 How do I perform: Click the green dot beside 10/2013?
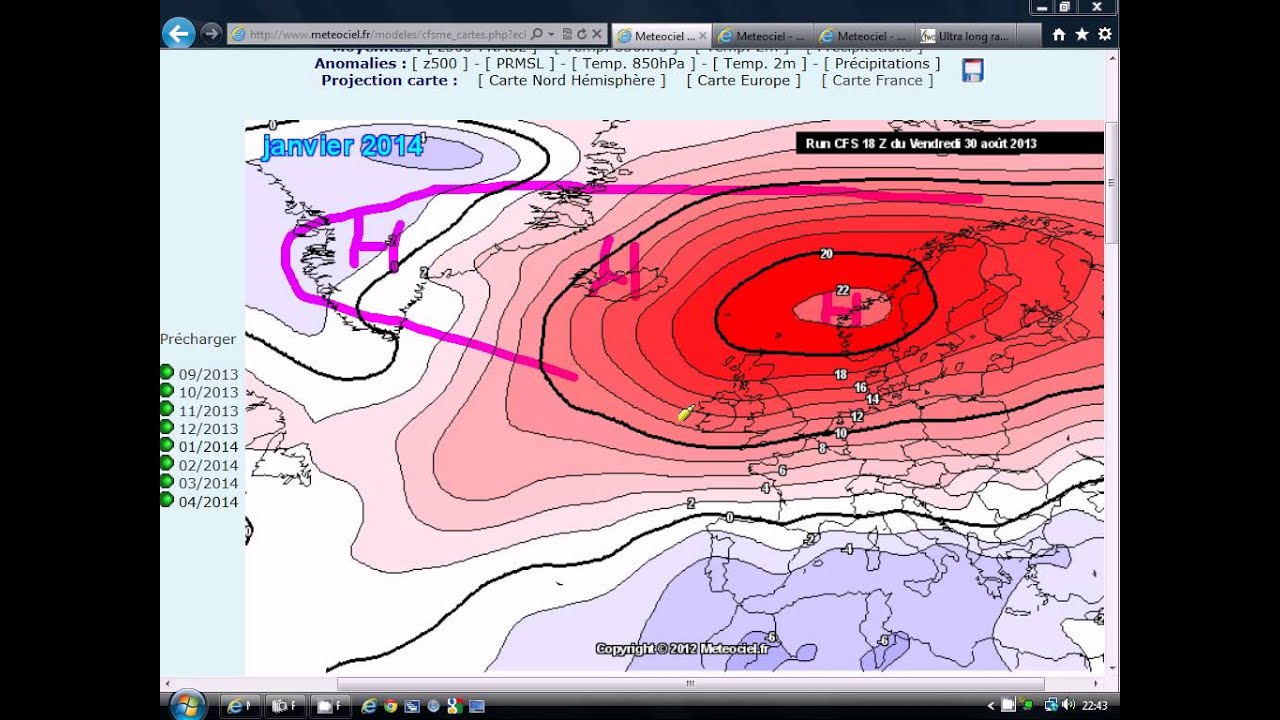click(167, 390)
